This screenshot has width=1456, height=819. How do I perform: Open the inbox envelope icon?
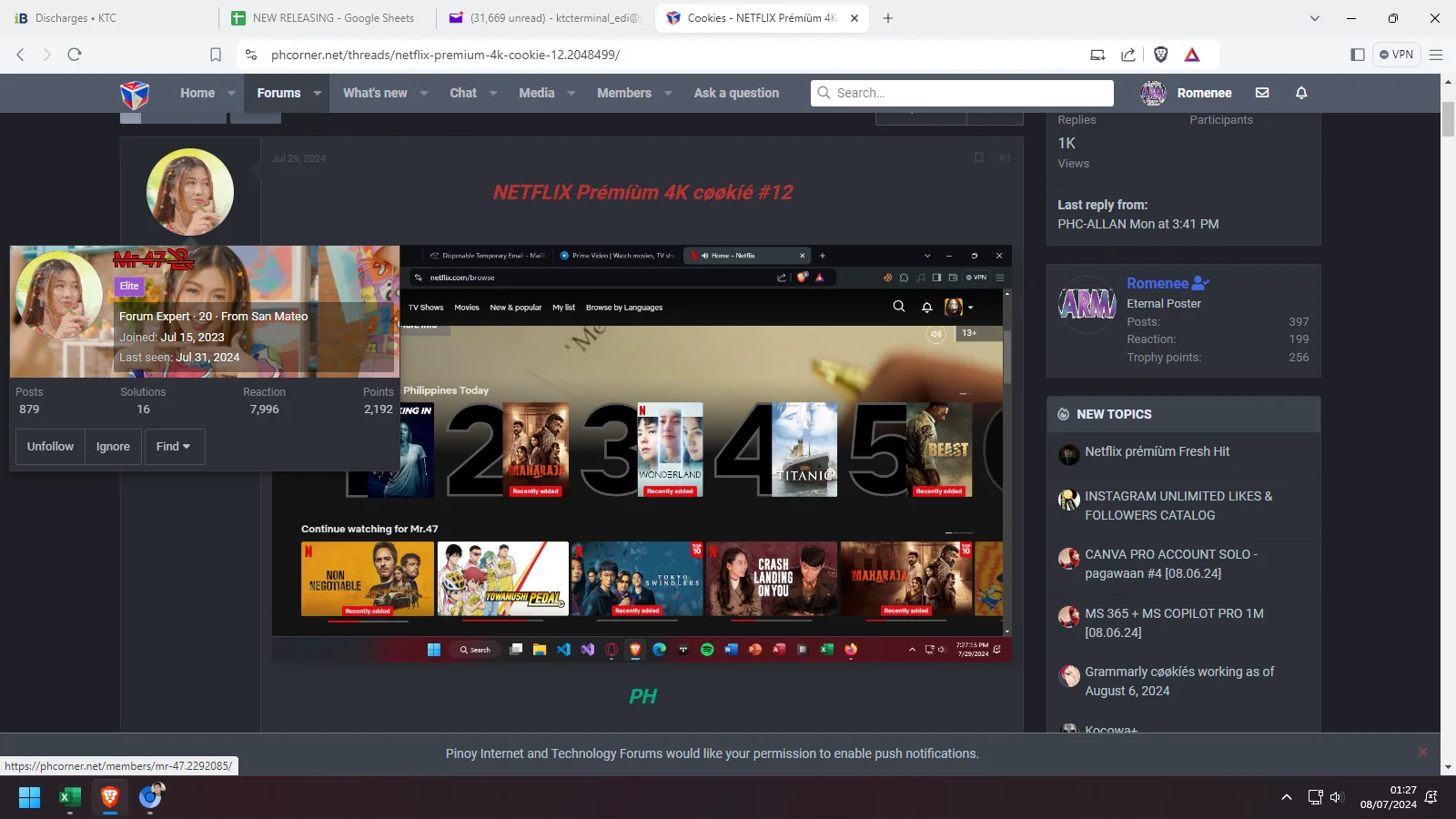coord(1262,93)
